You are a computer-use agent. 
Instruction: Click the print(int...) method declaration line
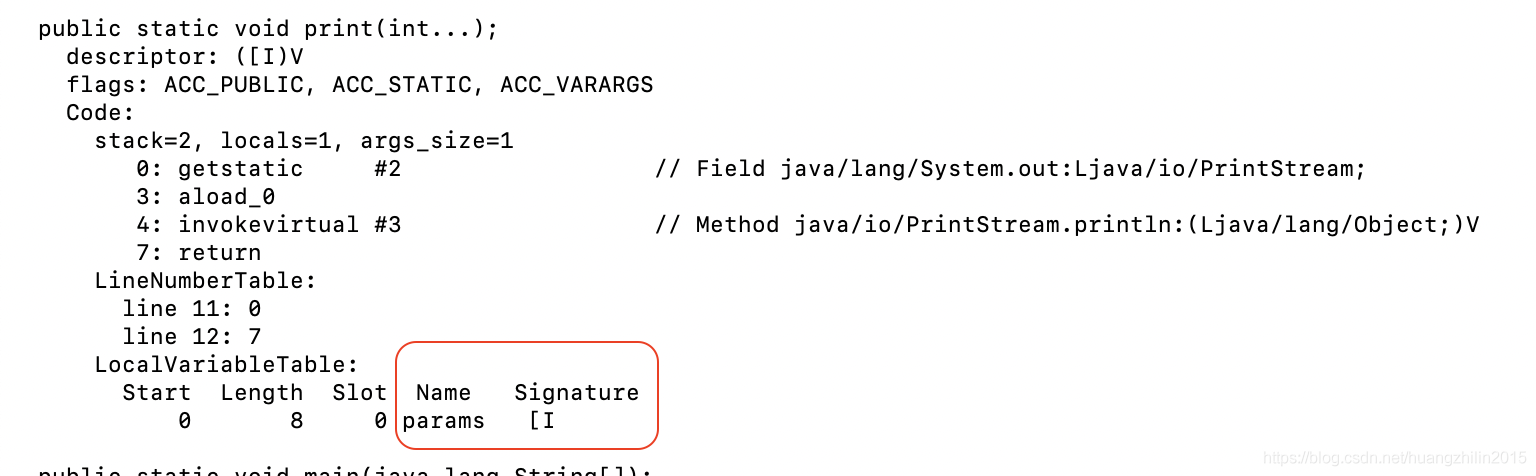pyautogui.click(x=268, y=29)
